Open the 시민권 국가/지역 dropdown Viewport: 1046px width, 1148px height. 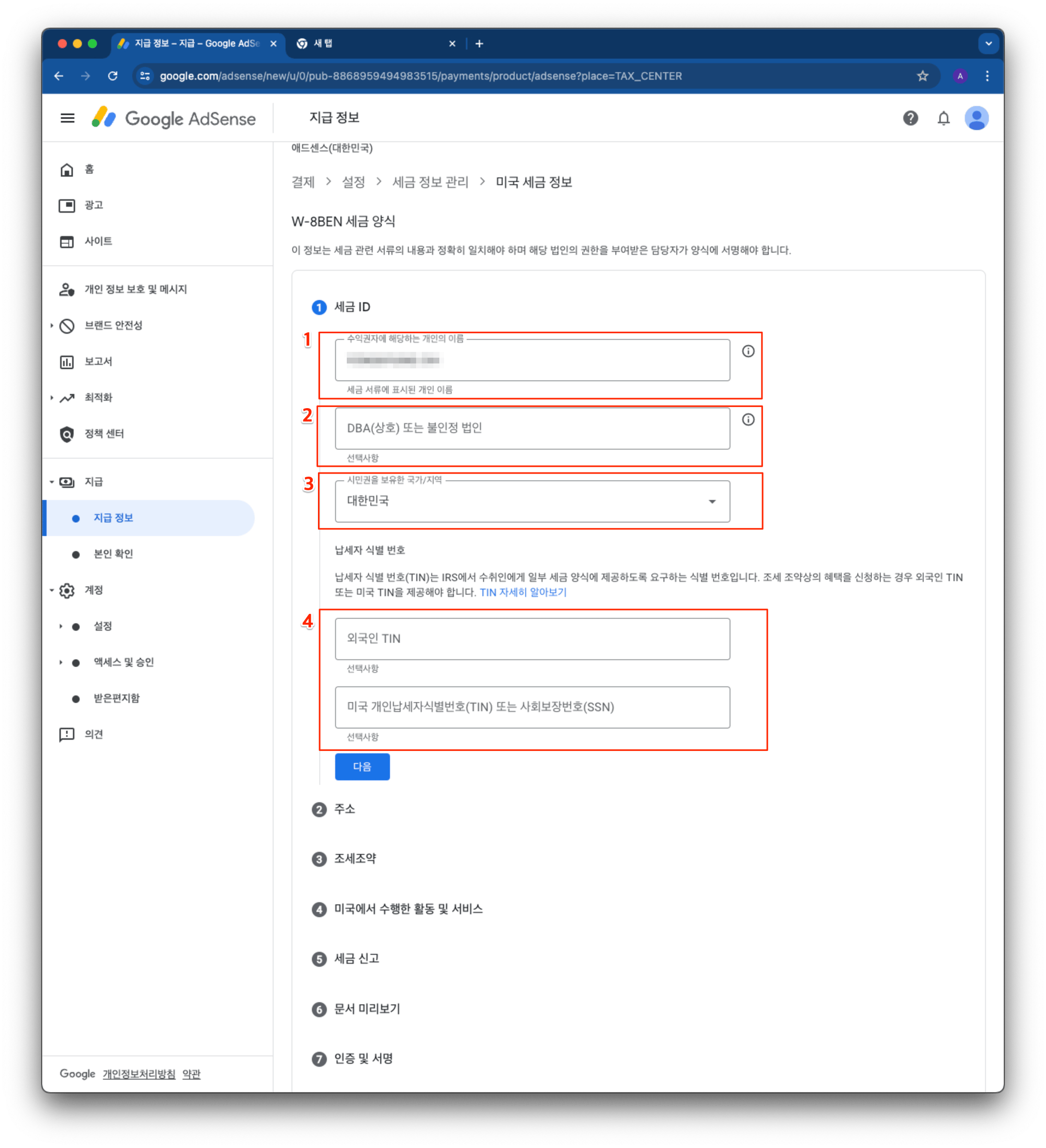(532, 501)
